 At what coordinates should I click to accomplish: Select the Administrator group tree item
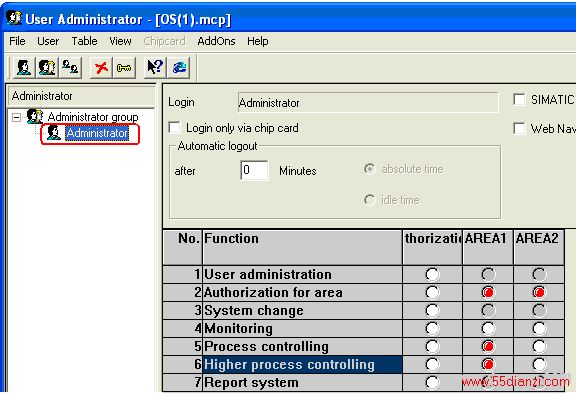(93, 117)
